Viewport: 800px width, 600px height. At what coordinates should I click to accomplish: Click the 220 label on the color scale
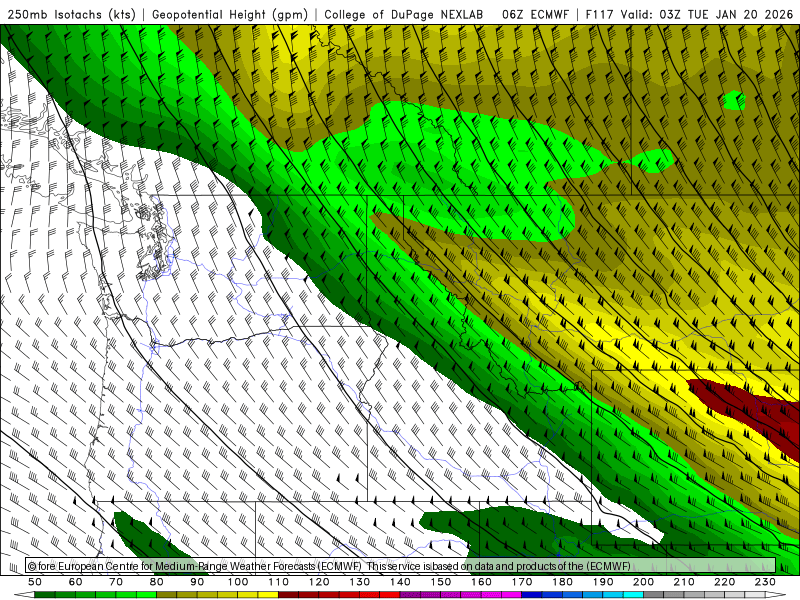(x=724, y=582)
